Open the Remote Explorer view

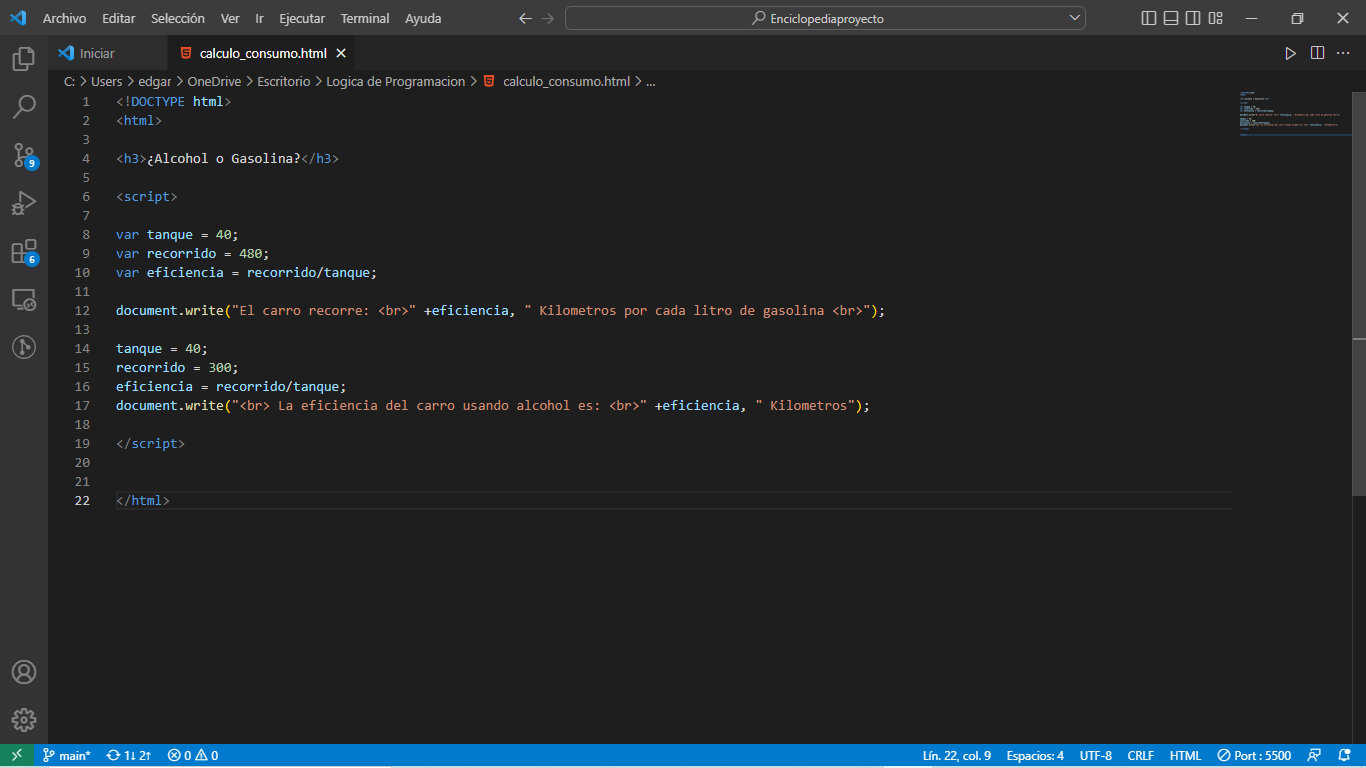click(24, 299)
